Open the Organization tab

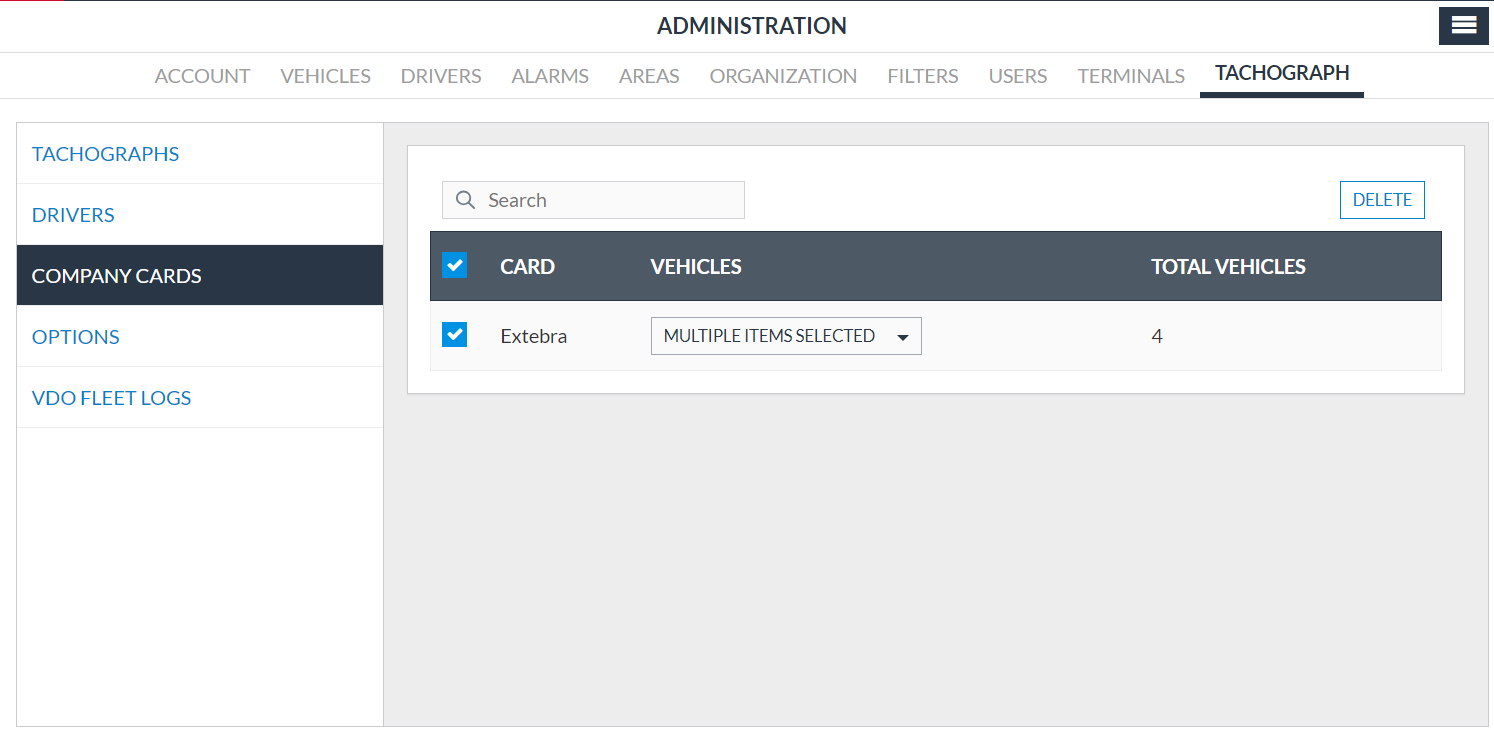coord(783,76)
